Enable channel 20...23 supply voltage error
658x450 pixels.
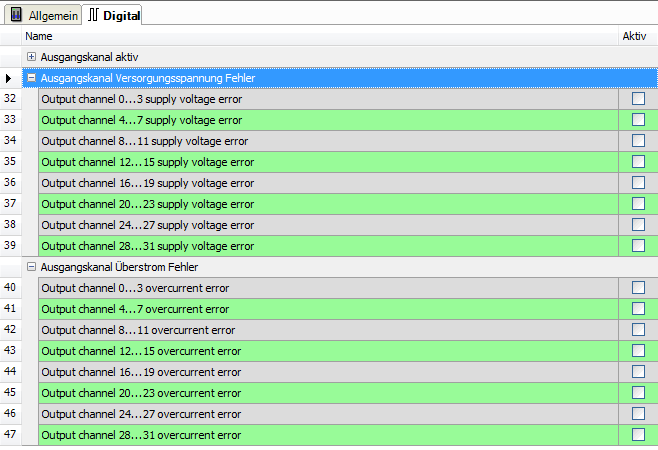pyautogui.click(x=638, y=204)
